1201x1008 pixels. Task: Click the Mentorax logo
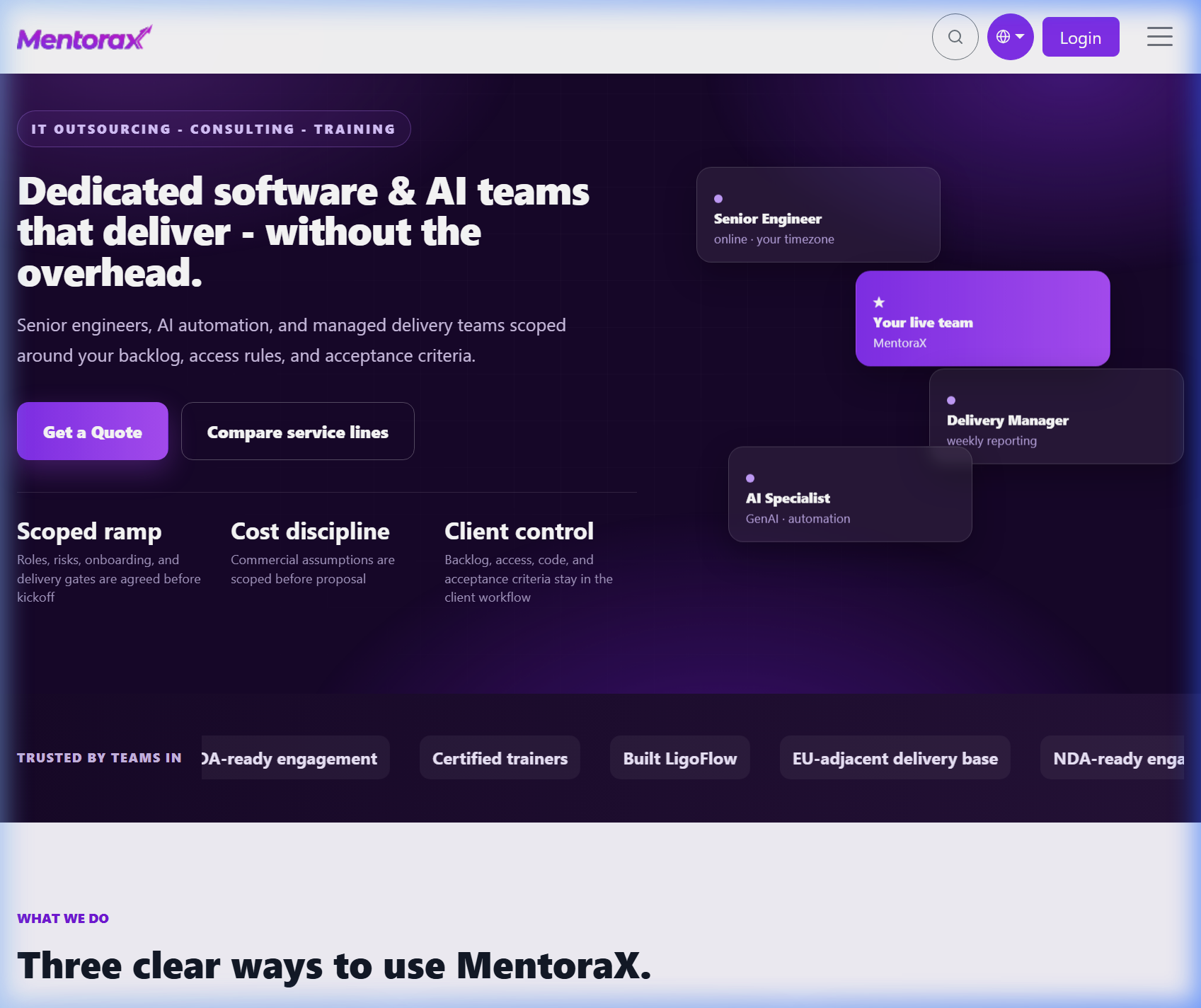click(84, 38)
